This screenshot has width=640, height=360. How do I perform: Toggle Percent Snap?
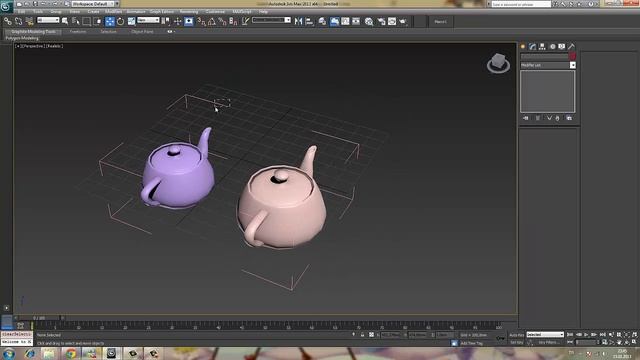pyautogui.click(x=222, y=21)
